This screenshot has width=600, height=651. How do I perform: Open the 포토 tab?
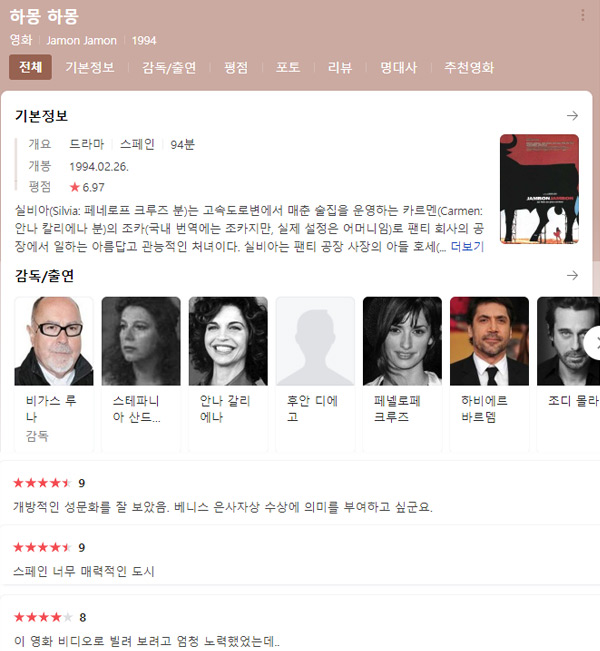click(x=288, y=67)
